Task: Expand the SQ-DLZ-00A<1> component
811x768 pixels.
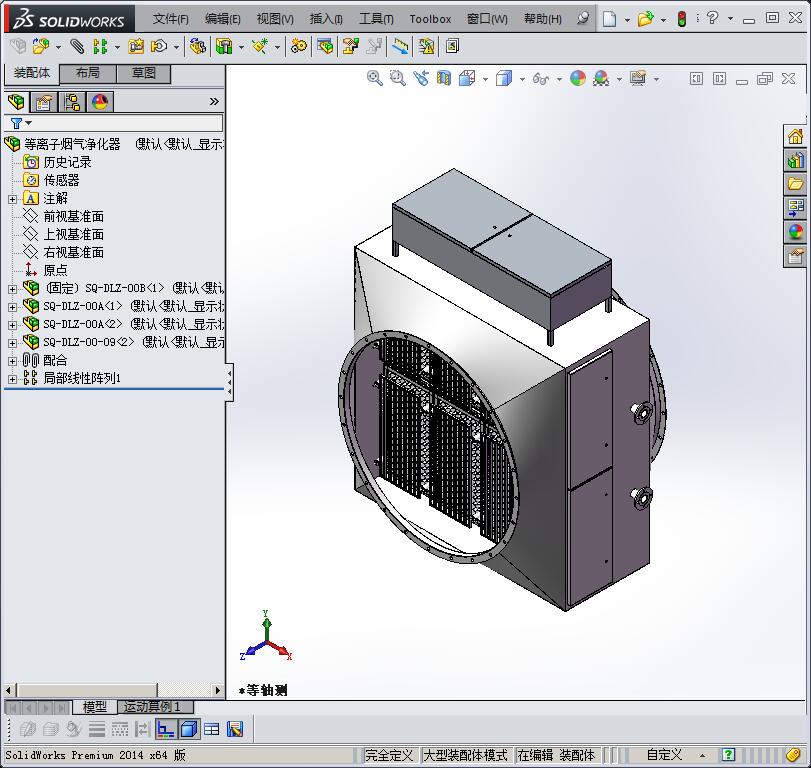Action: (x=12, y=307)
